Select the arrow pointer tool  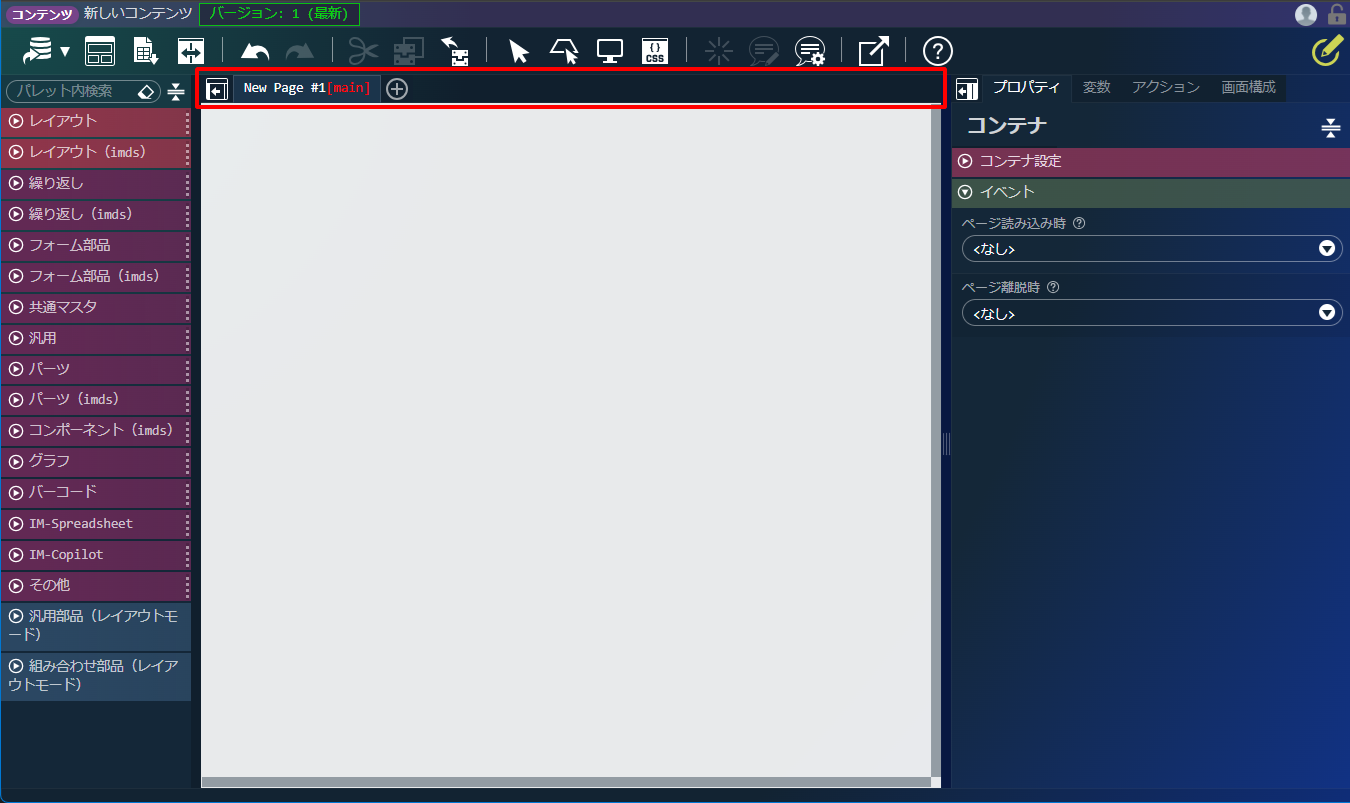pyautogui.click(x=518, y=52)
